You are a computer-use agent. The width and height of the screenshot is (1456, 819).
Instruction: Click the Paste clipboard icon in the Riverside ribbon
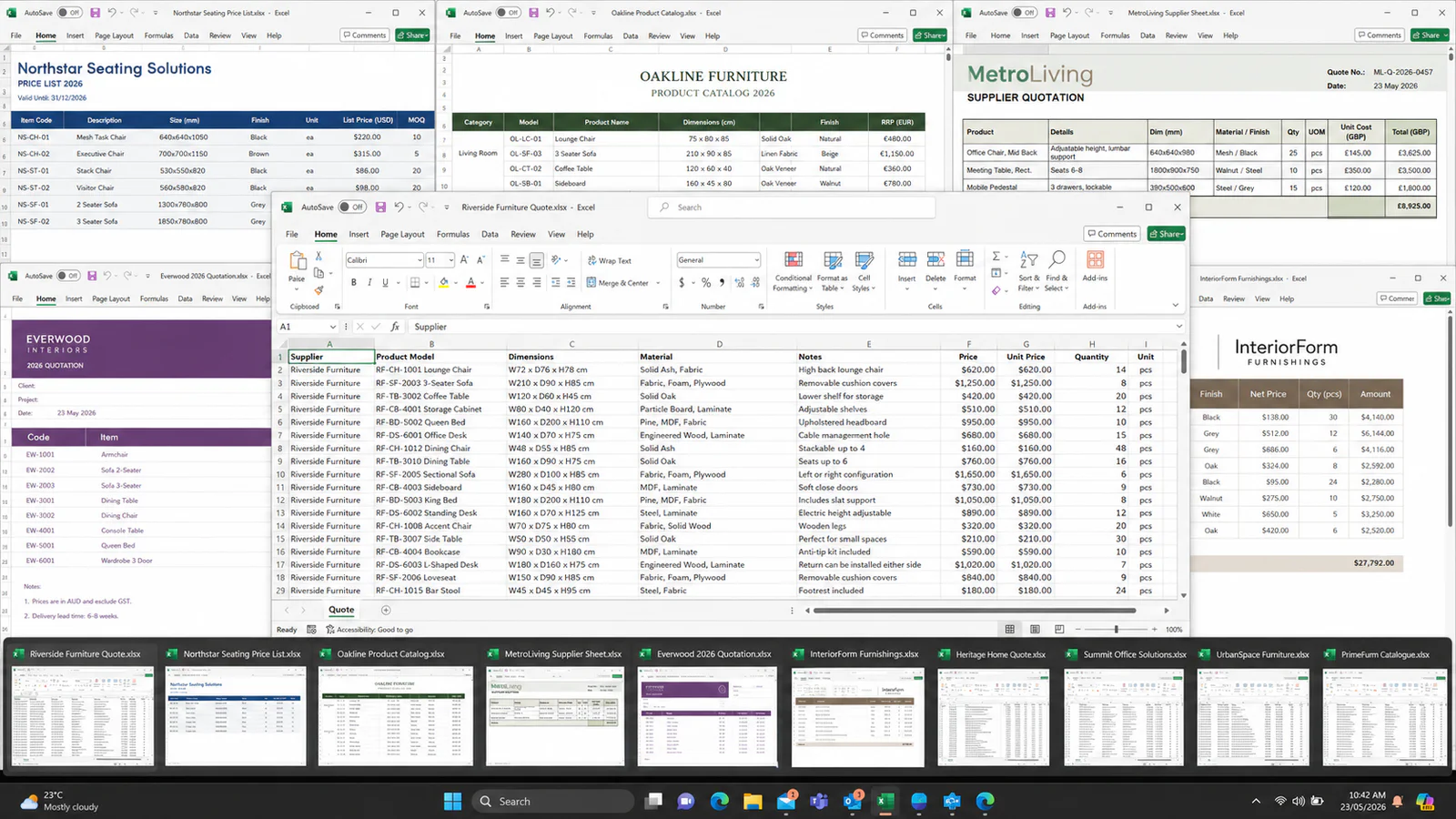point(297,262)
